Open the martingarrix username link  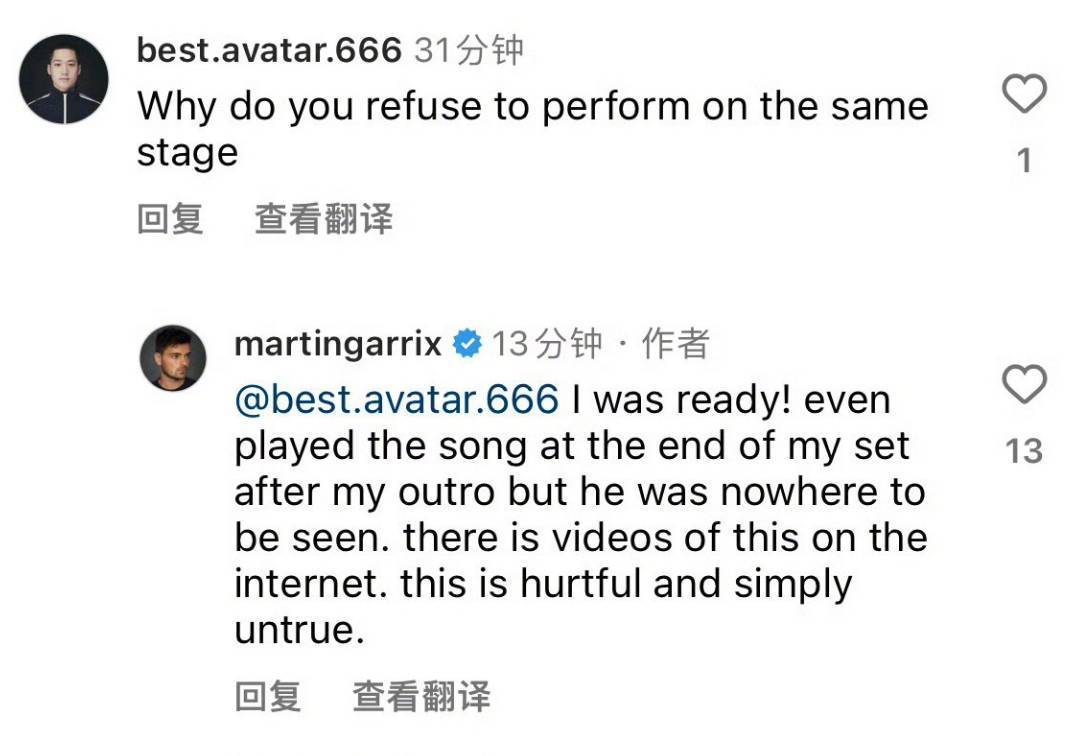click(337, 345)
